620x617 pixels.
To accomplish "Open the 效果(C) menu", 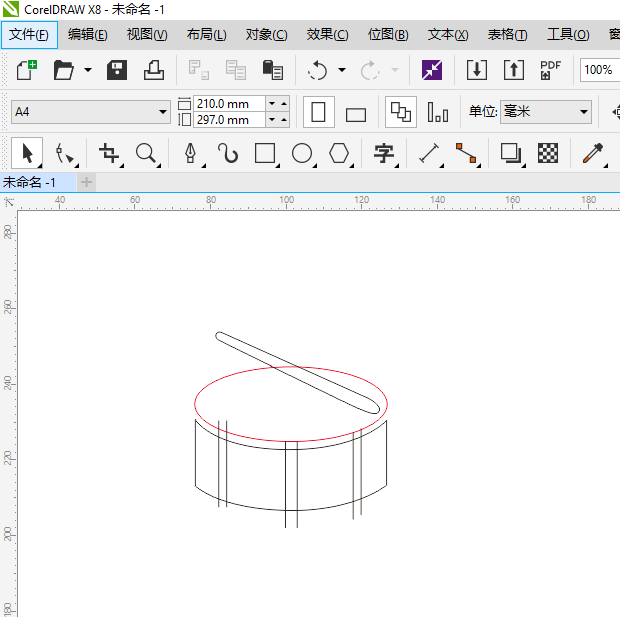I will click(327, 35).
